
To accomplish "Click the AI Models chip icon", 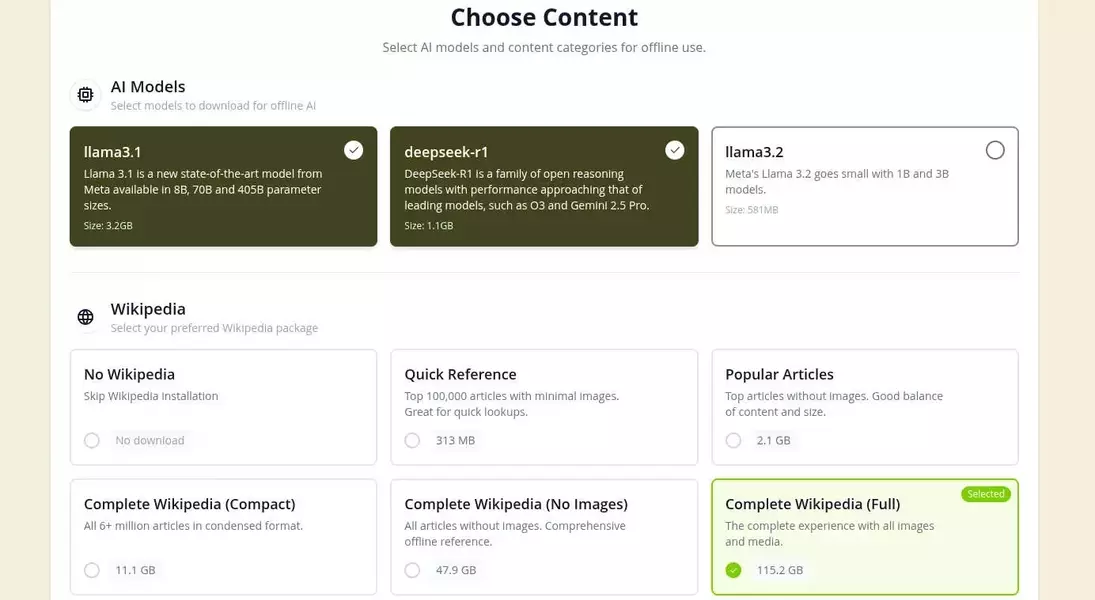I will pyautogui.click(x=85, y=95).
